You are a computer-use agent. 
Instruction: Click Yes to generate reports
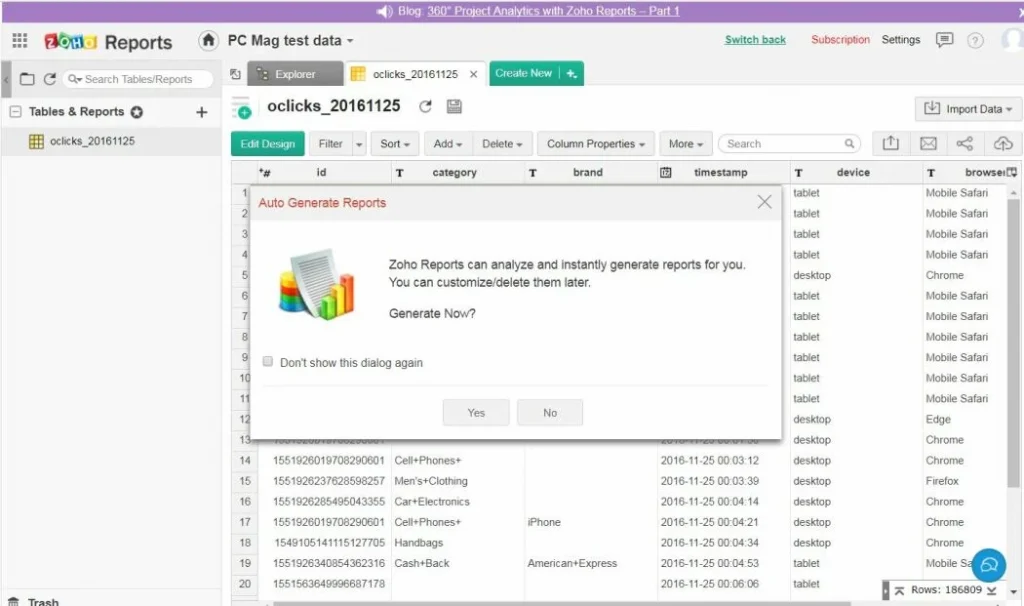tap(476, 413)
